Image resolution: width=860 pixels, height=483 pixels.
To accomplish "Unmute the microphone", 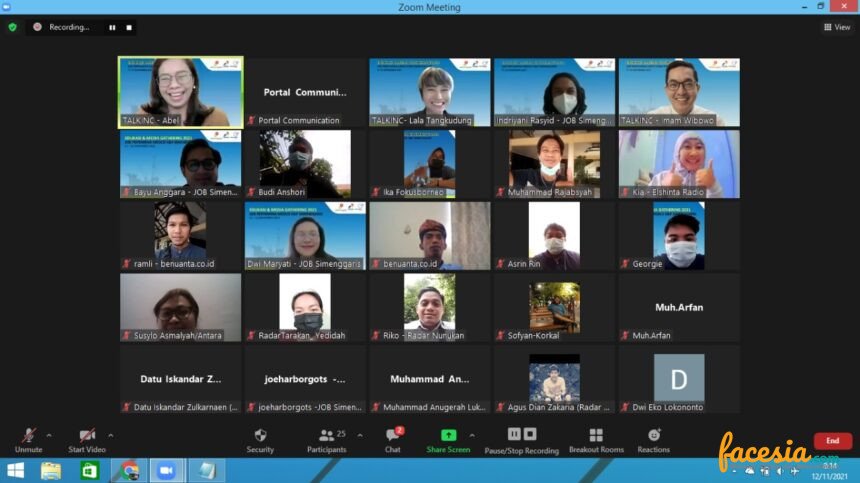I will 28,438.
